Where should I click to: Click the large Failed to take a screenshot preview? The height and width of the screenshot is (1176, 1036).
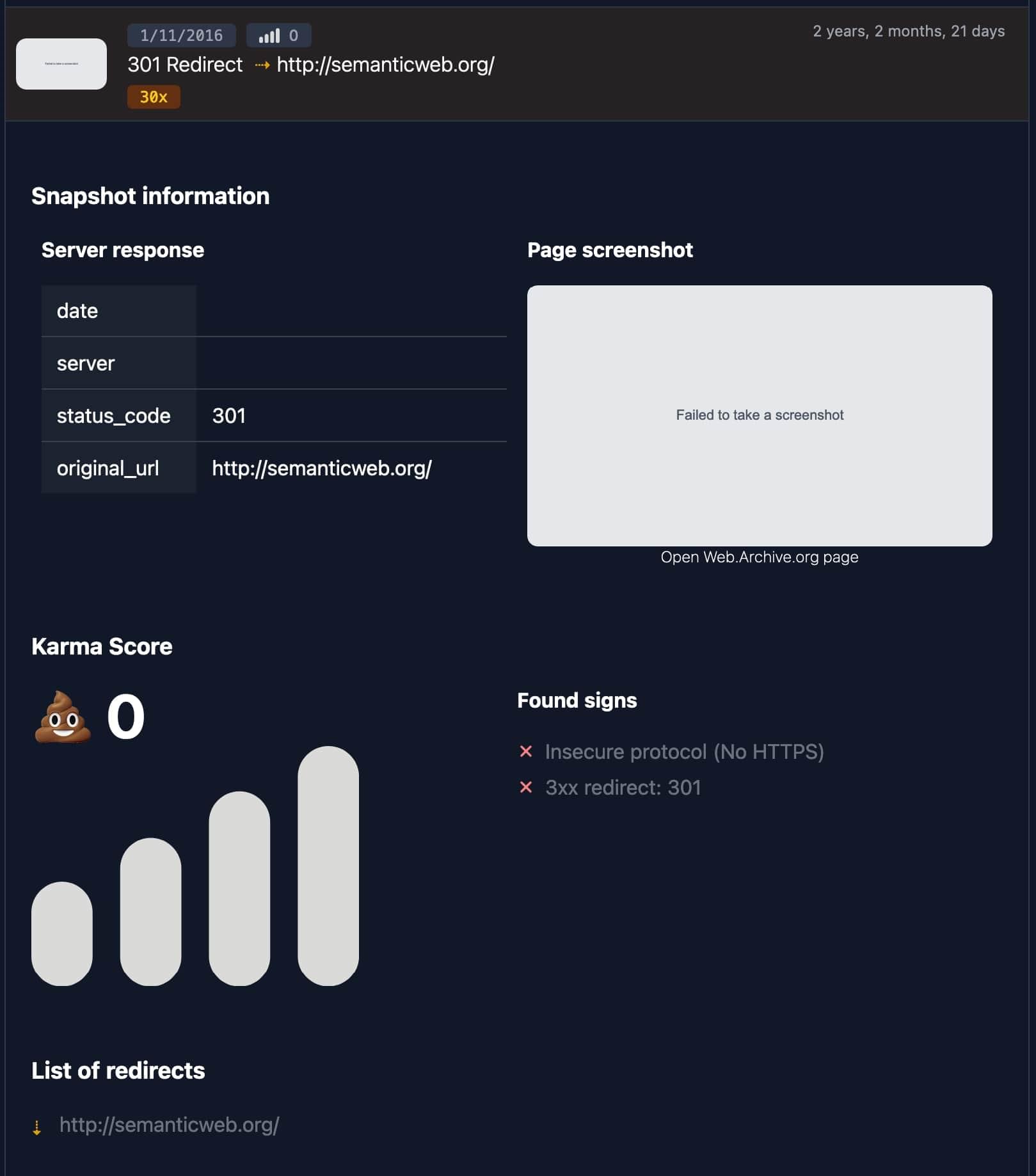click(x=760, y=416)
